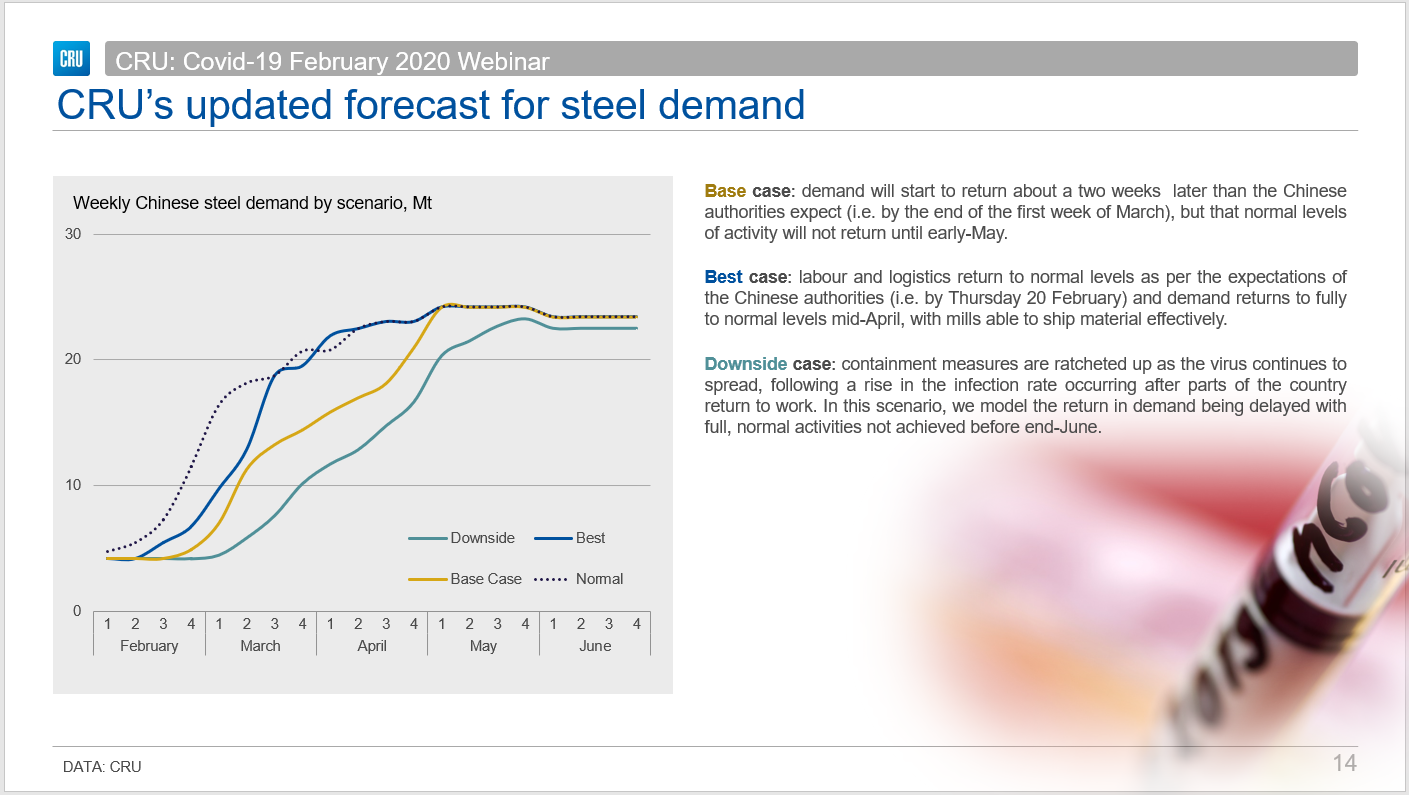Click the April label on the chart axis
This screenshot has width=1409, height=795.
pos(372,646)
